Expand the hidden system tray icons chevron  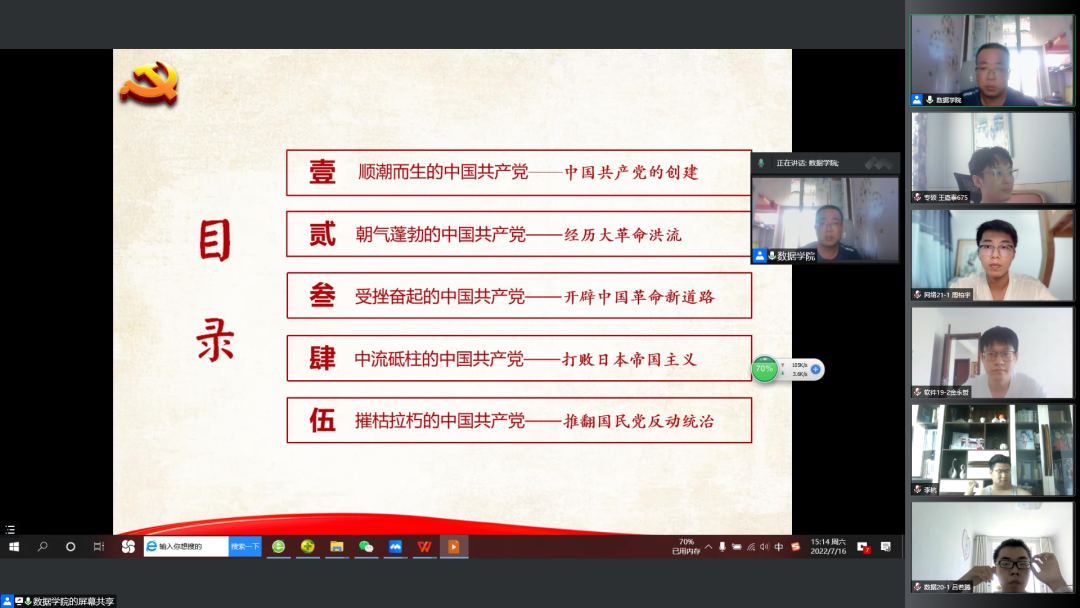[708, 547]
